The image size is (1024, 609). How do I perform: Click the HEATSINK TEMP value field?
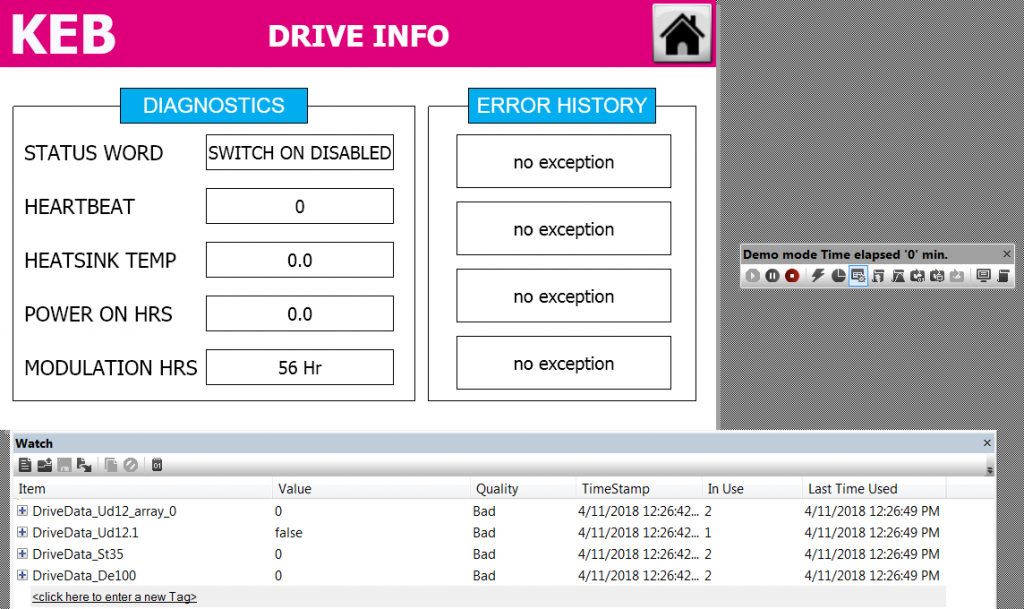click(300, 260)
